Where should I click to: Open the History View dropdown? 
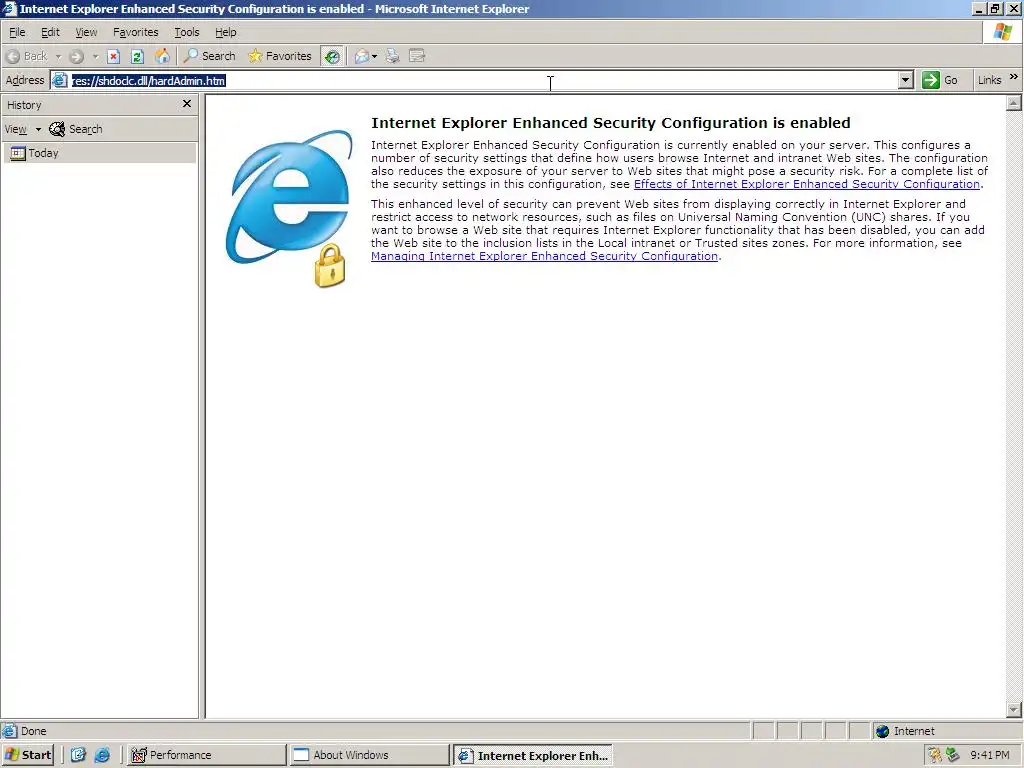click(22, 129)
